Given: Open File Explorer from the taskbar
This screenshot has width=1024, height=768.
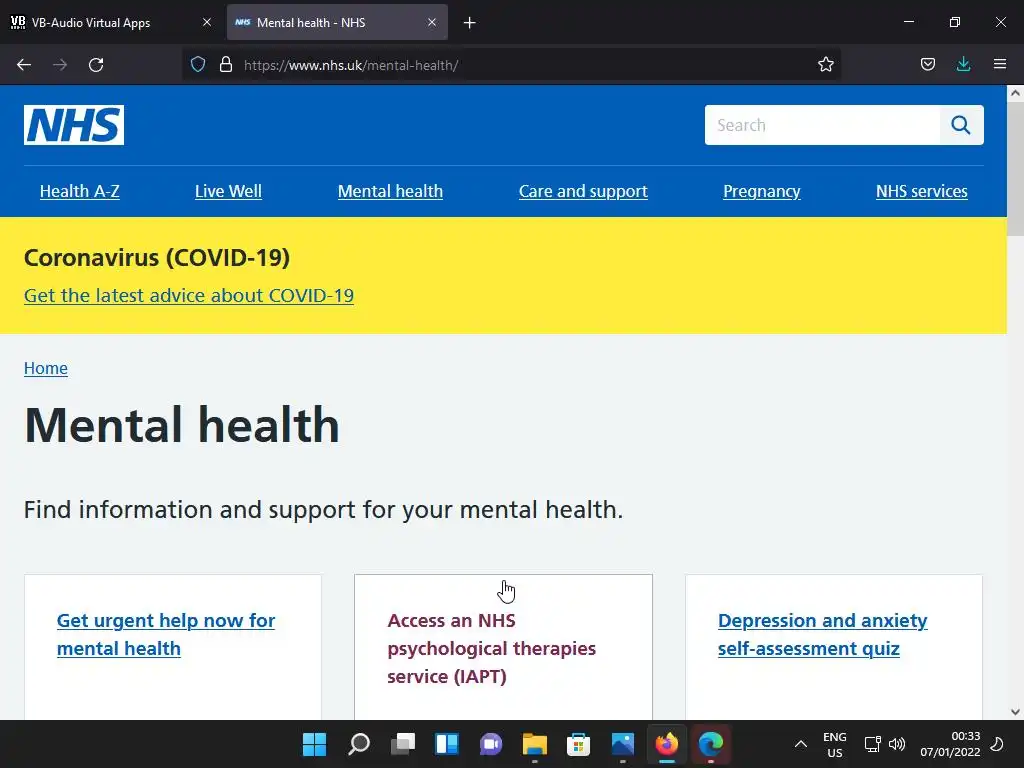Looking at the screenshot, I should [535, 744].
